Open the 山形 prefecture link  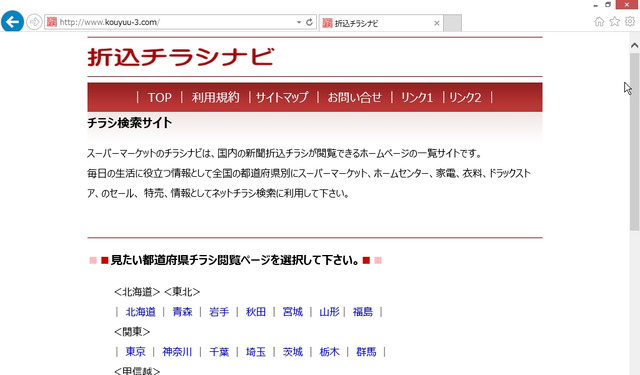pyautogui.click(x=329, y=312)
